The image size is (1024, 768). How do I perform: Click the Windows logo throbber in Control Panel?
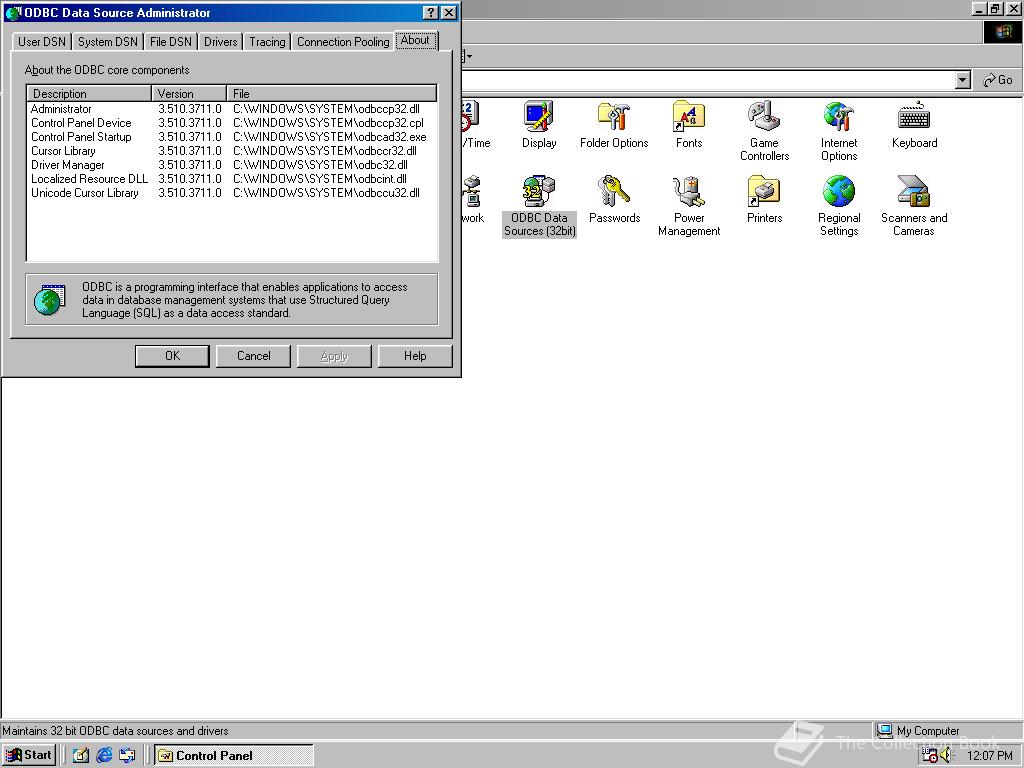(1002, 33)
